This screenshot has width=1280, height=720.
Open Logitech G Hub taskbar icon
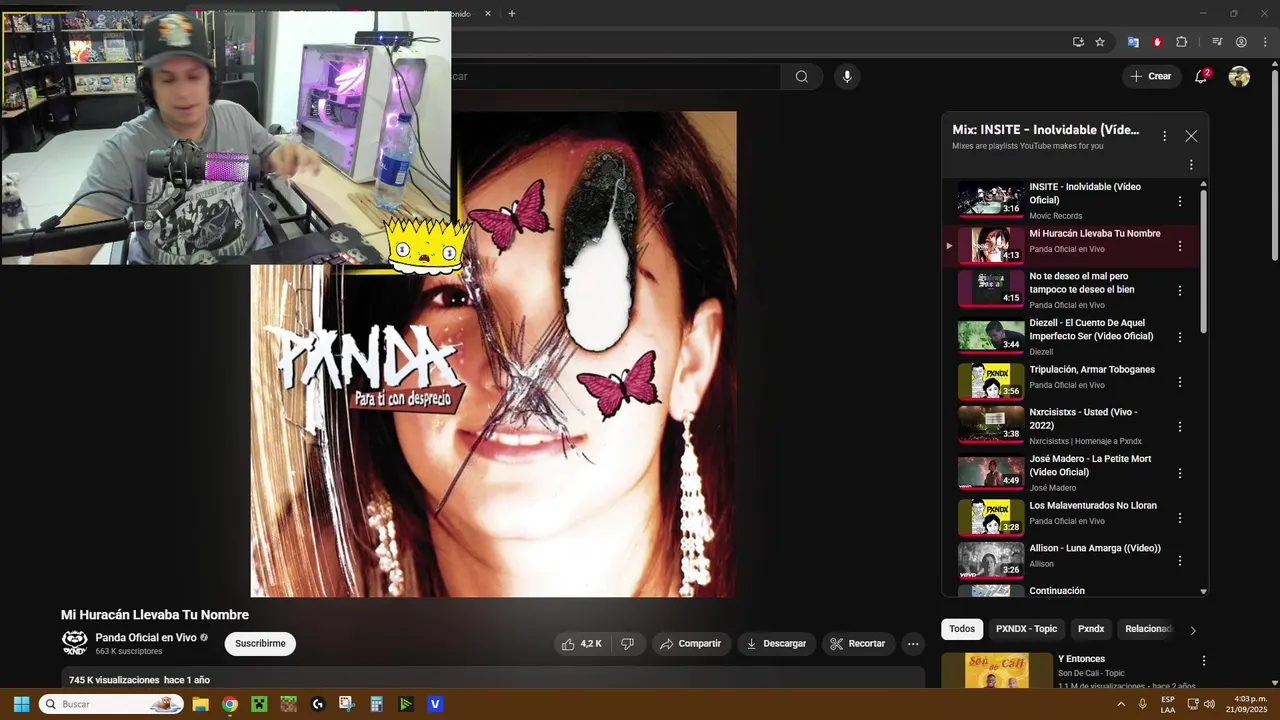coord(318,704)
